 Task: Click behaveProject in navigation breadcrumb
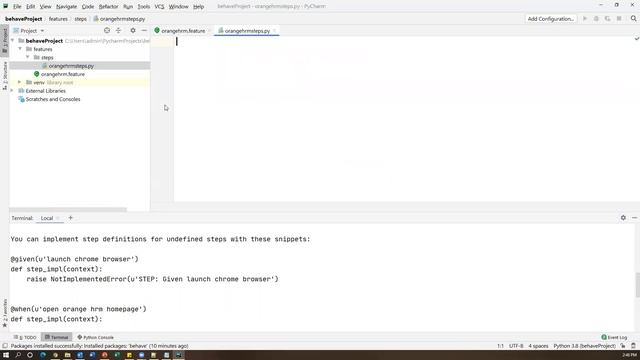click(x=24, y=19)
